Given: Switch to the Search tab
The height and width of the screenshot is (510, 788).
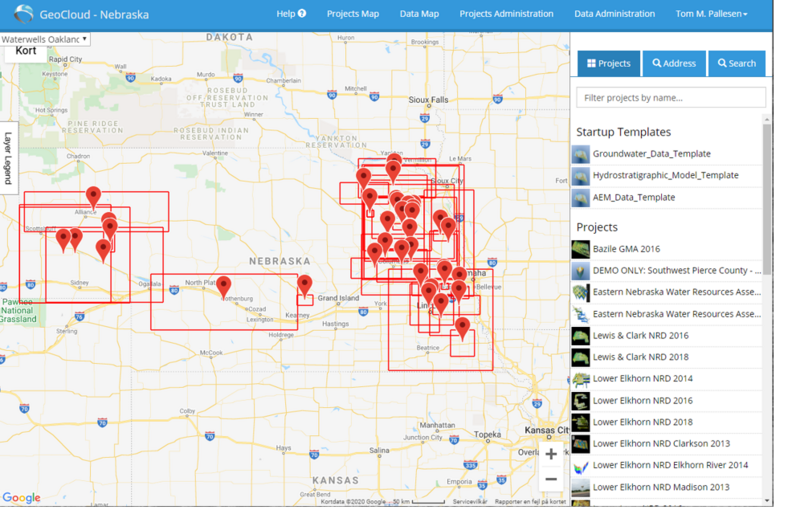Looking at the screenshot, I should click(737, 63).
